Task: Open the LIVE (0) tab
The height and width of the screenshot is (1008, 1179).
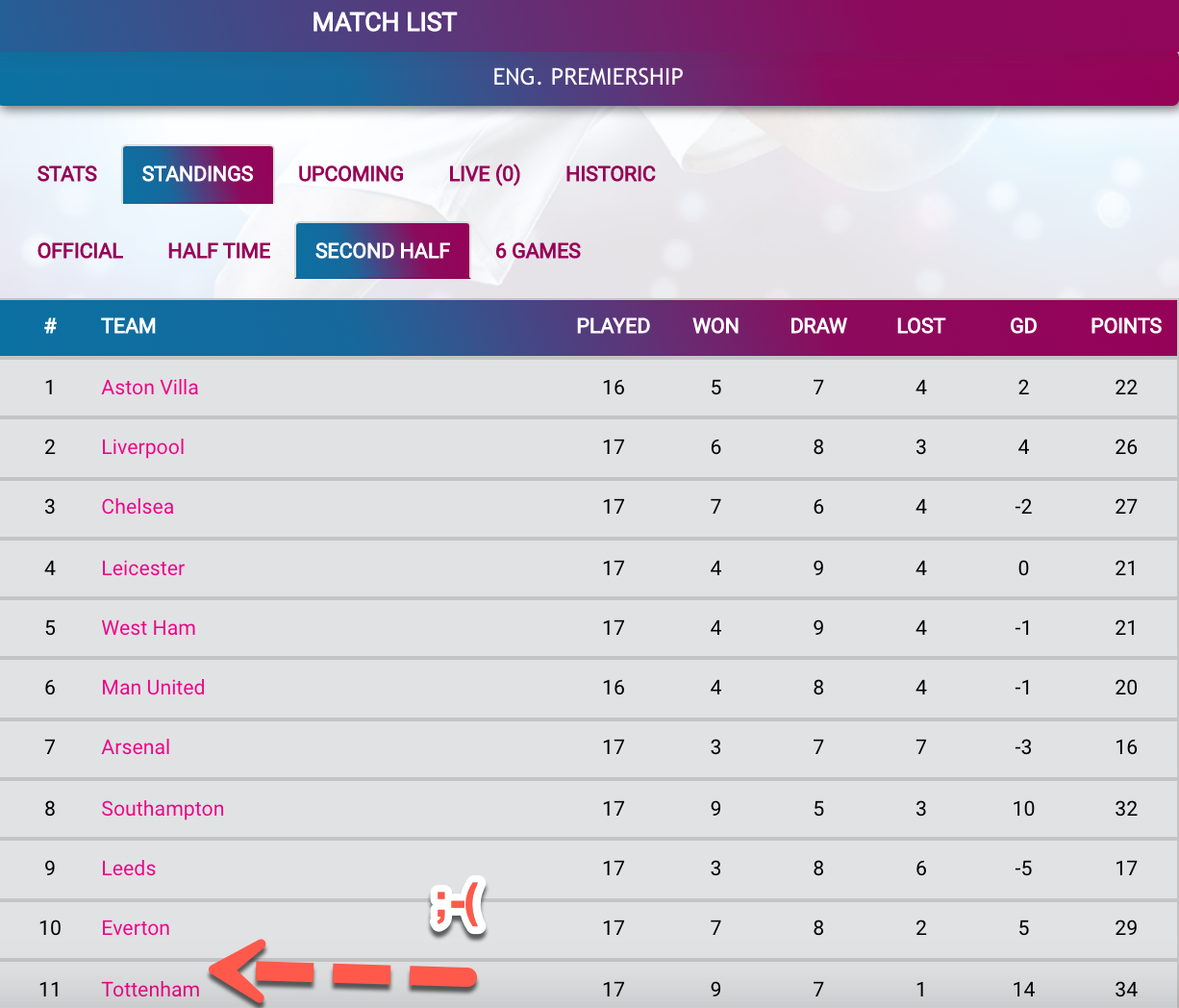Action: tap(485, 174)
